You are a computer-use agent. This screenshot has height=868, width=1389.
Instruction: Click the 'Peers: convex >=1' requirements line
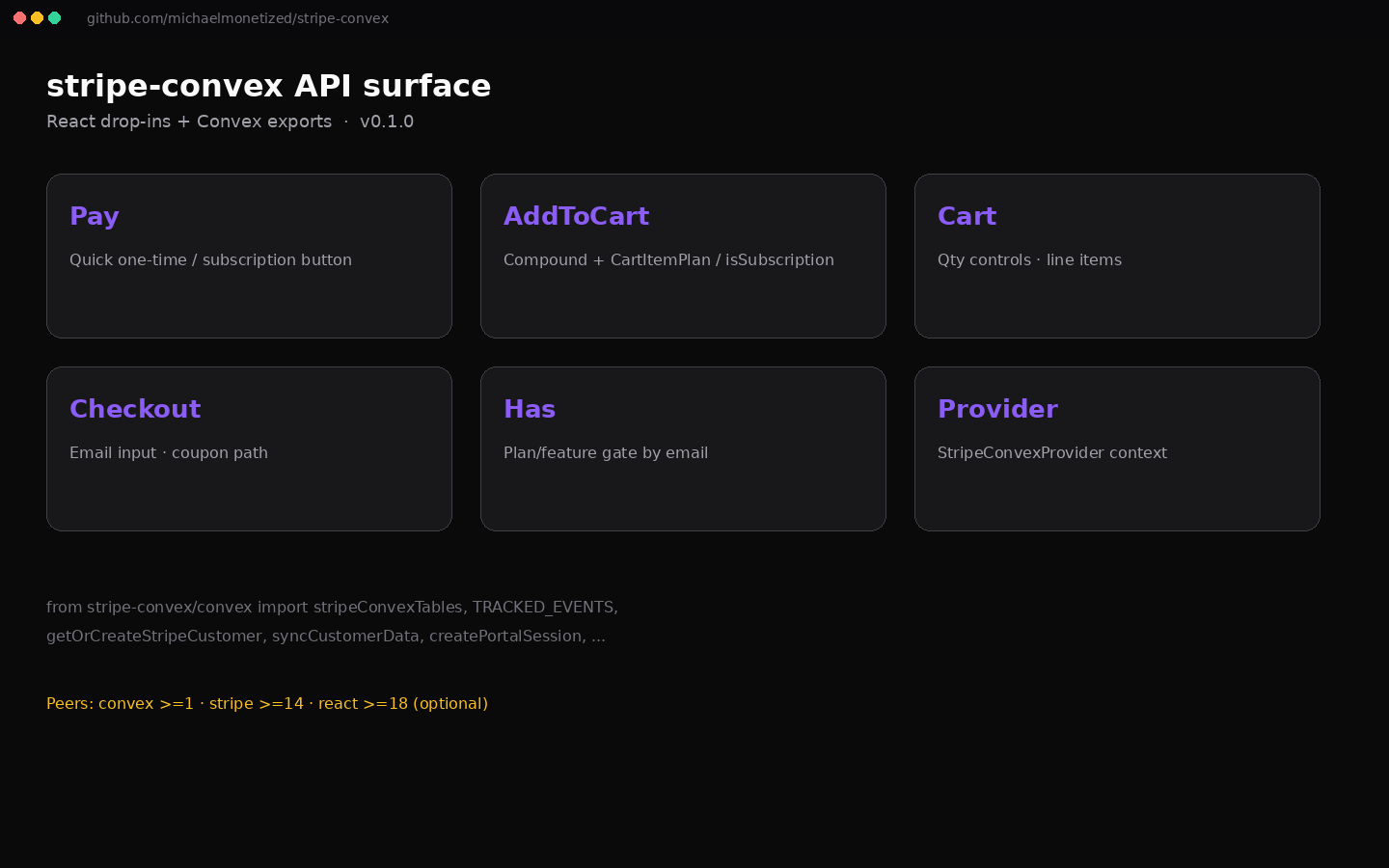tap(267, 703)
